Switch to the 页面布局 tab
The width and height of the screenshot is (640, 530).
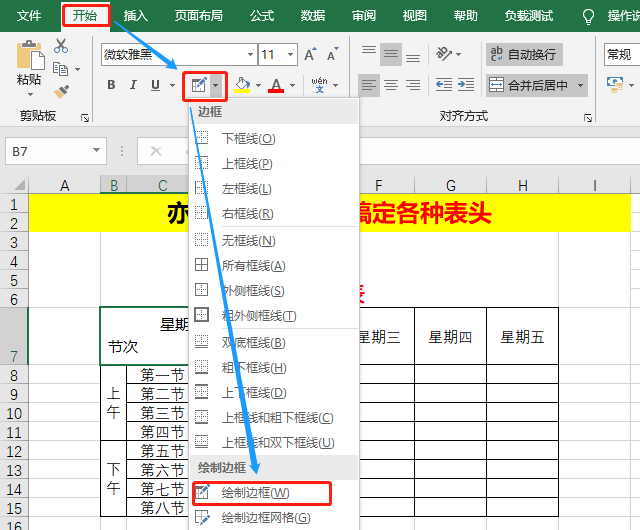199,16
